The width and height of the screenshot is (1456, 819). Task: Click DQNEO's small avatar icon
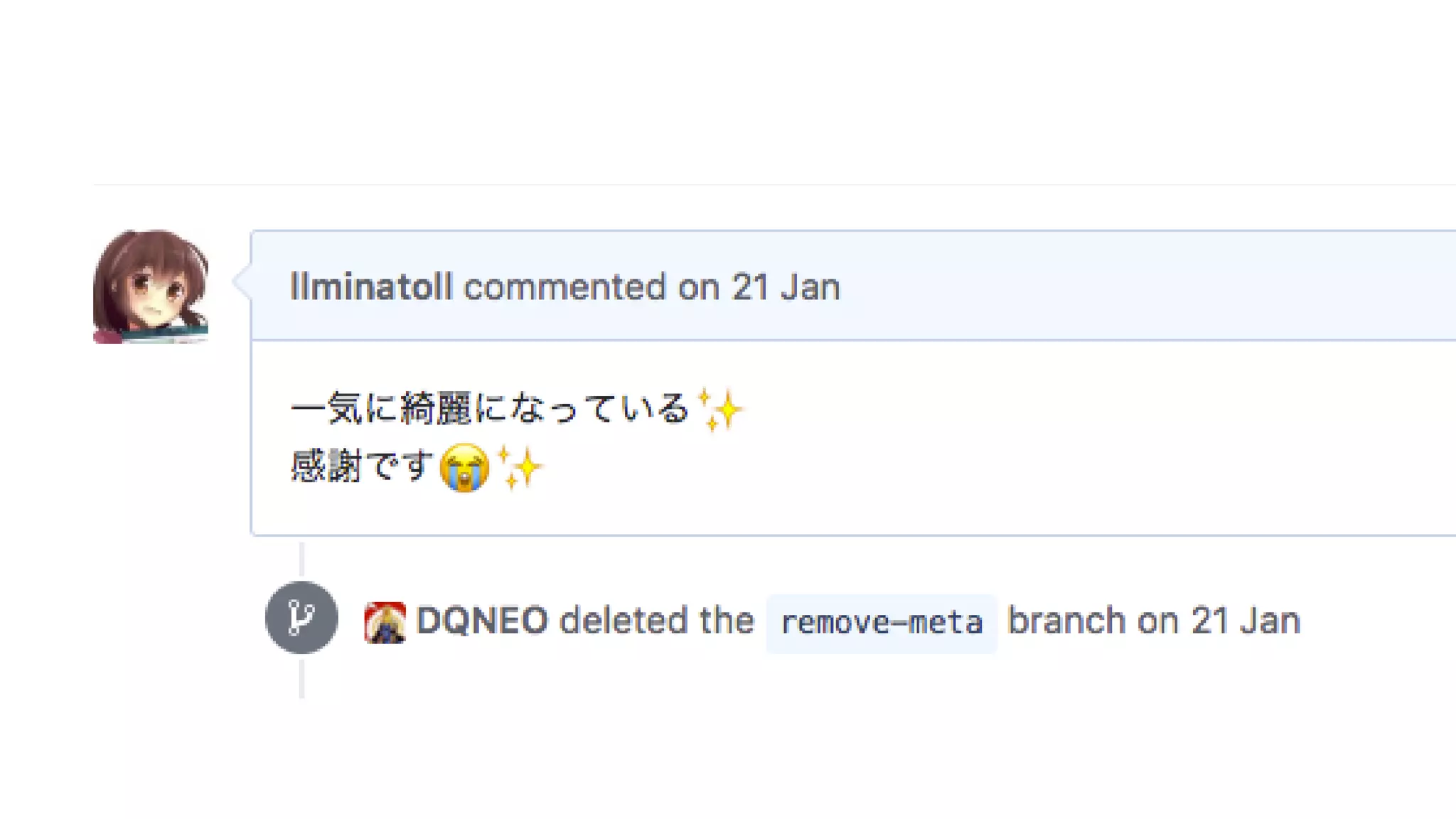tap(385, 622)
